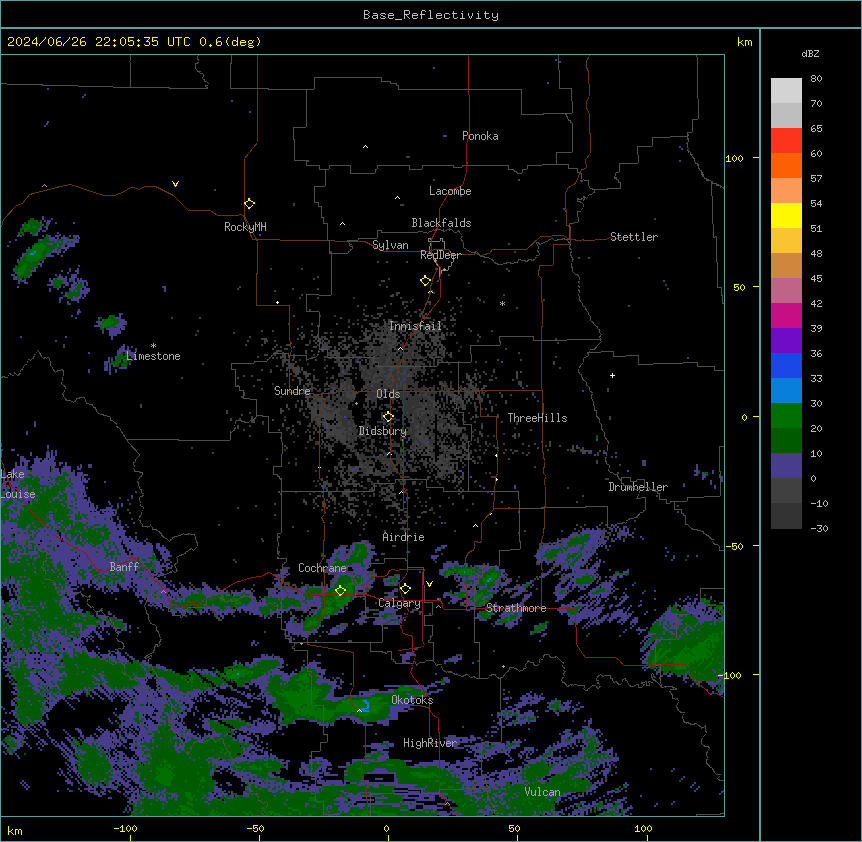The image size is (862, 842).
Task: Pick the orange 57-60 dBZ legend swatch
Action: click(786, 166)
